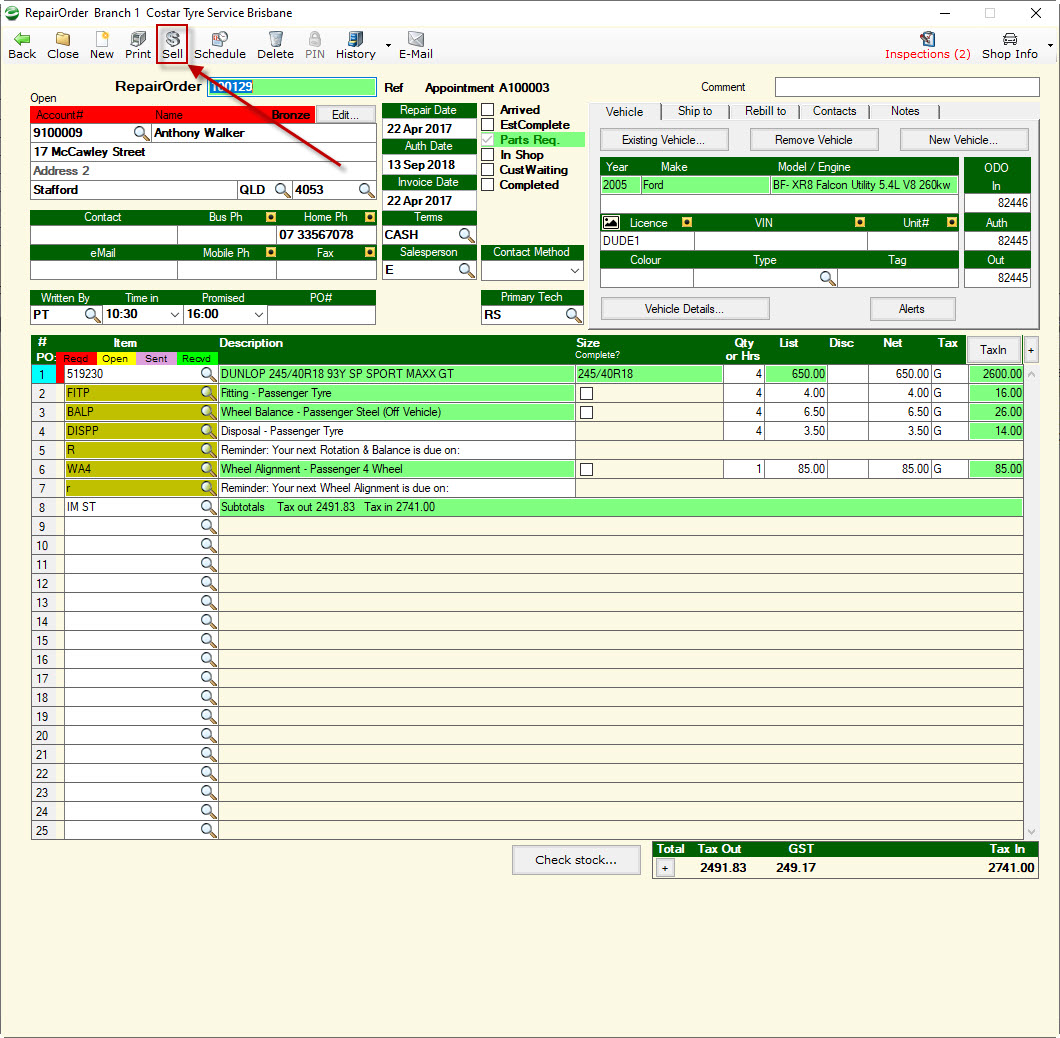Click the Sell toolbar icon
This screenshot has width=1060, height=1038.
pyautogui.click(x=172, y=45)
